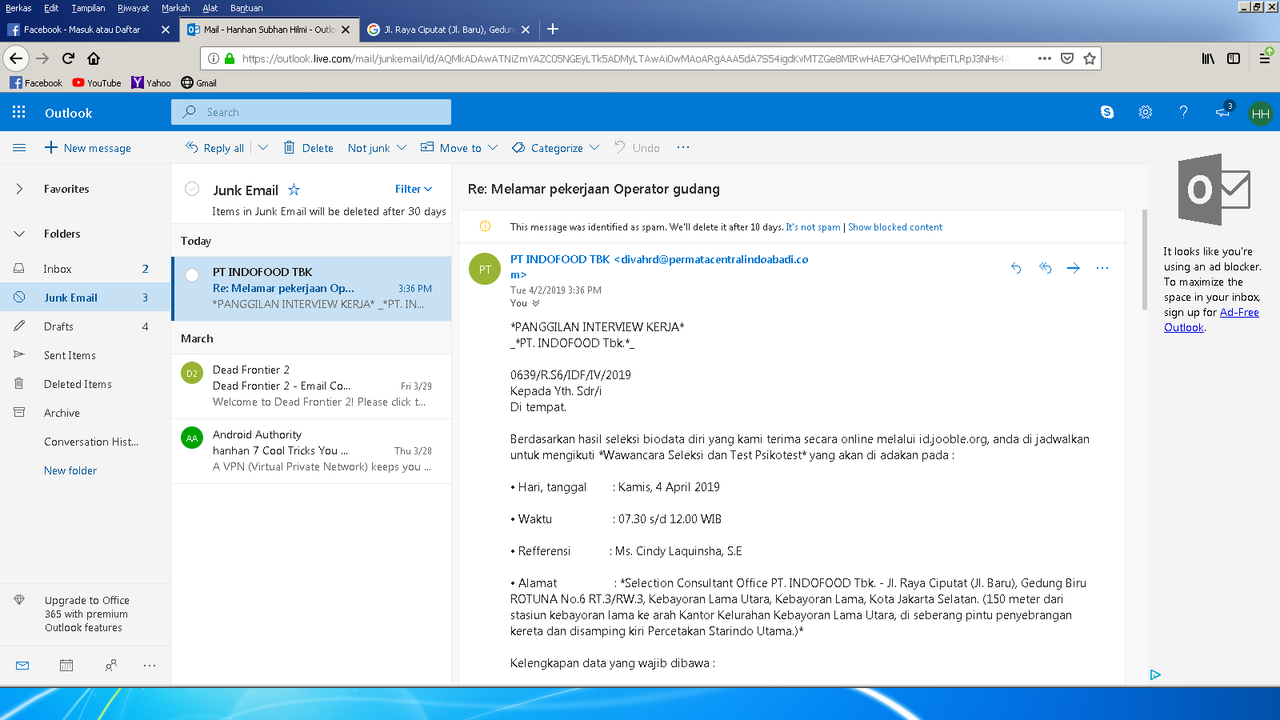1280x720 pixels.
Task: Open Skype from the Outlook header
Action: coord(1107,112)
